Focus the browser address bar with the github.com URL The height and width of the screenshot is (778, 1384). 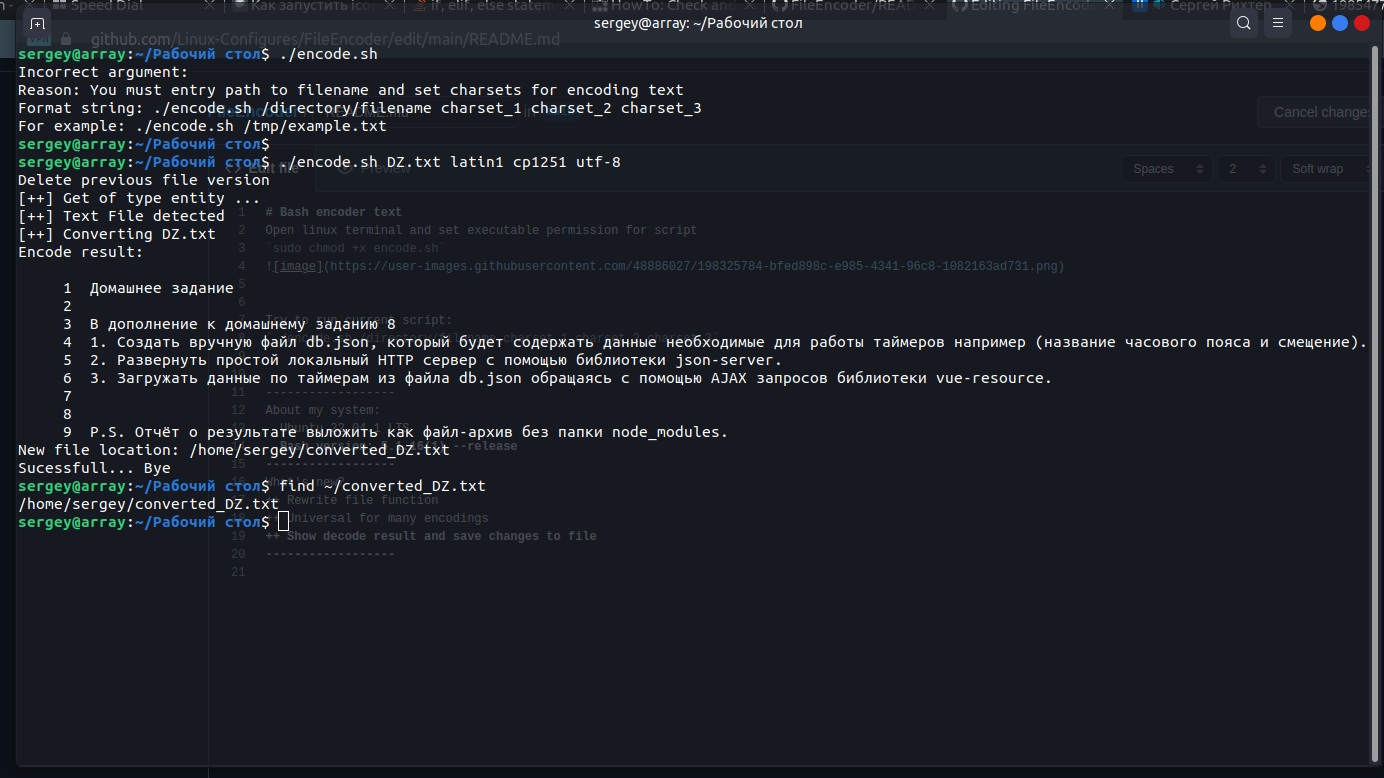pos(326,40)
